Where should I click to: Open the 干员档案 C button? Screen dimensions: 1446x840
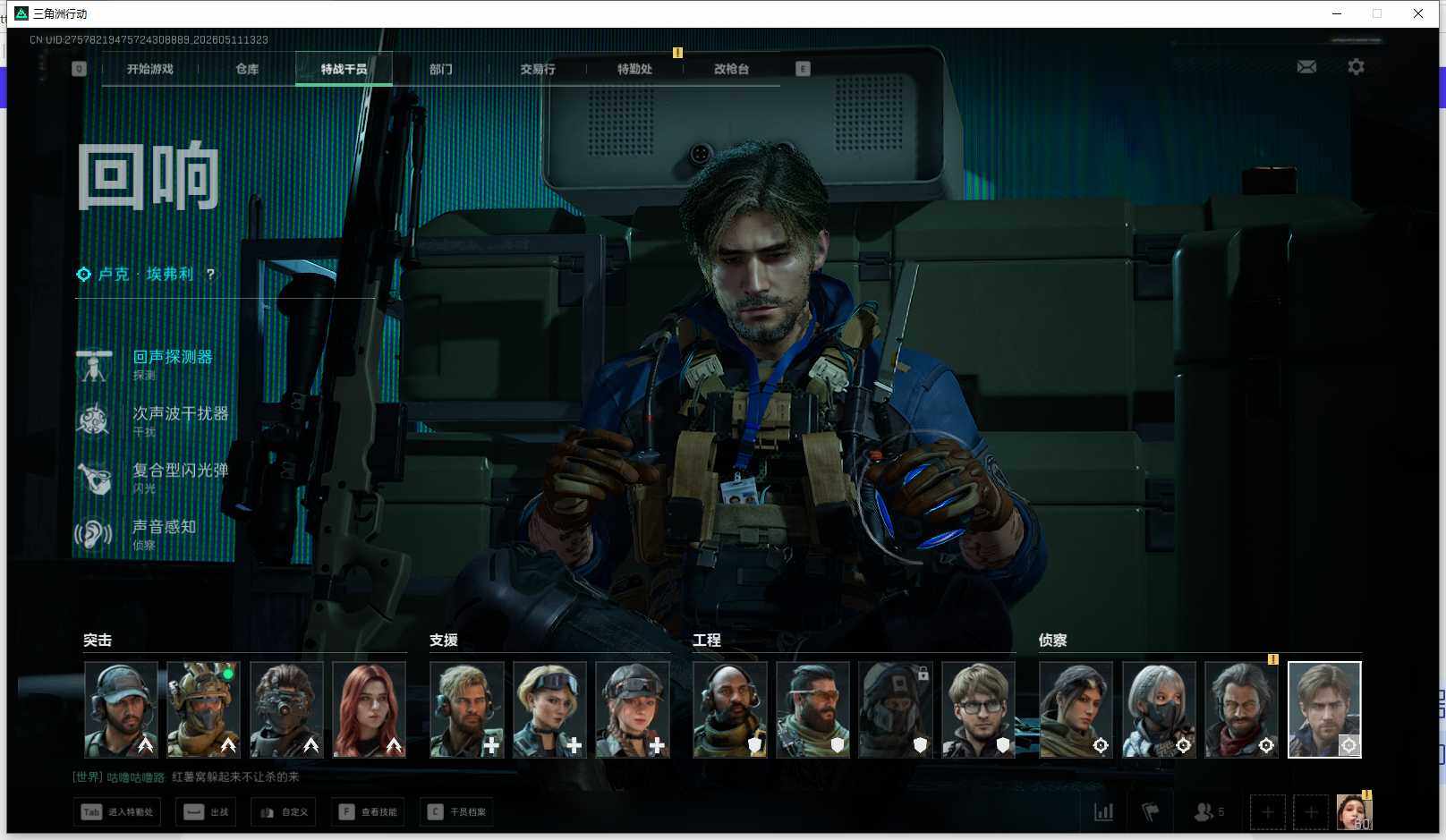click(x=456, y=812)
